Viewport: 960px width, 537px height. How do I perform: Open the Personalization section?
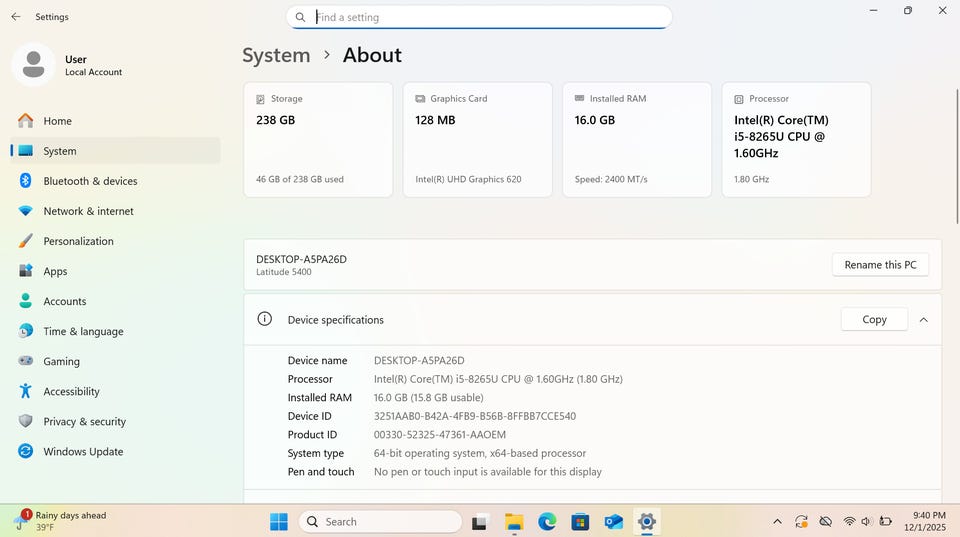tap(78, 241)
